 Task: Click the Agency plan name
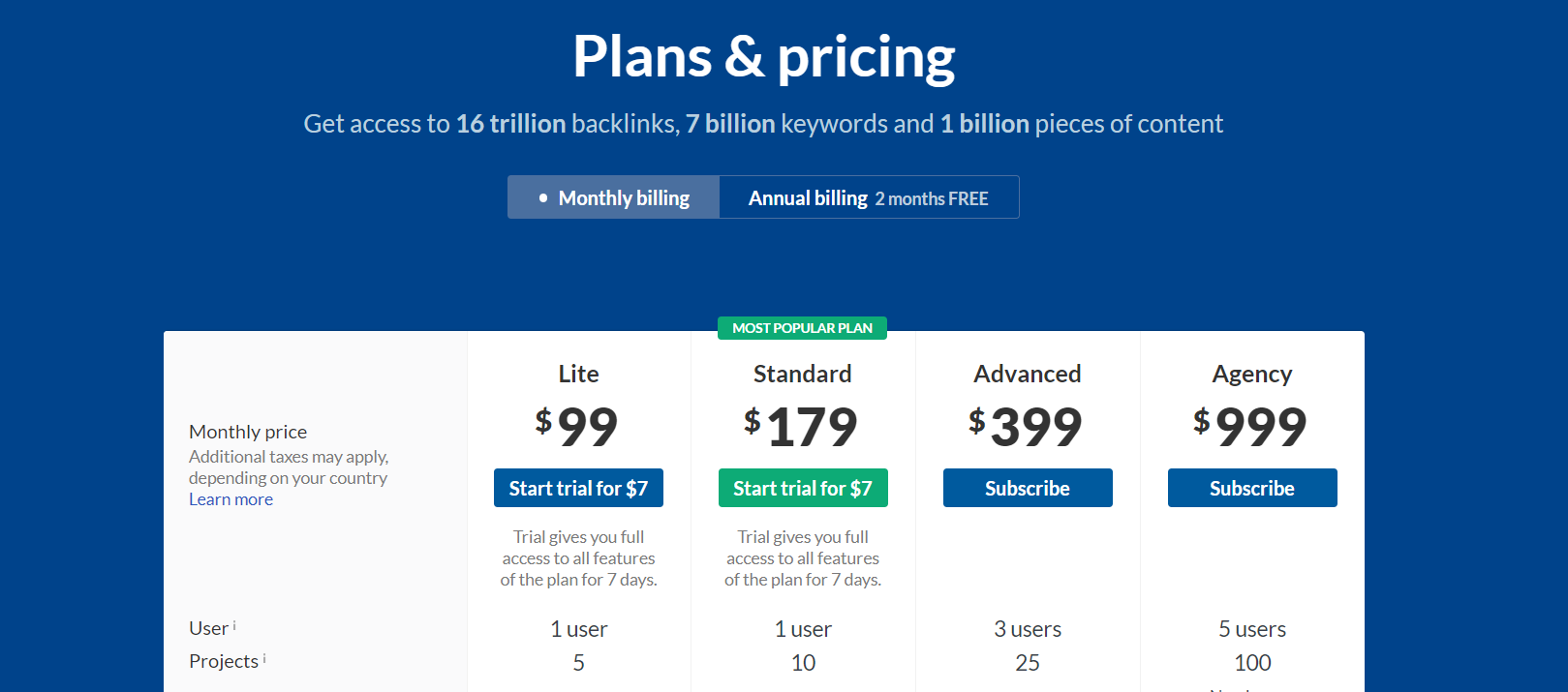point(1252,374)
